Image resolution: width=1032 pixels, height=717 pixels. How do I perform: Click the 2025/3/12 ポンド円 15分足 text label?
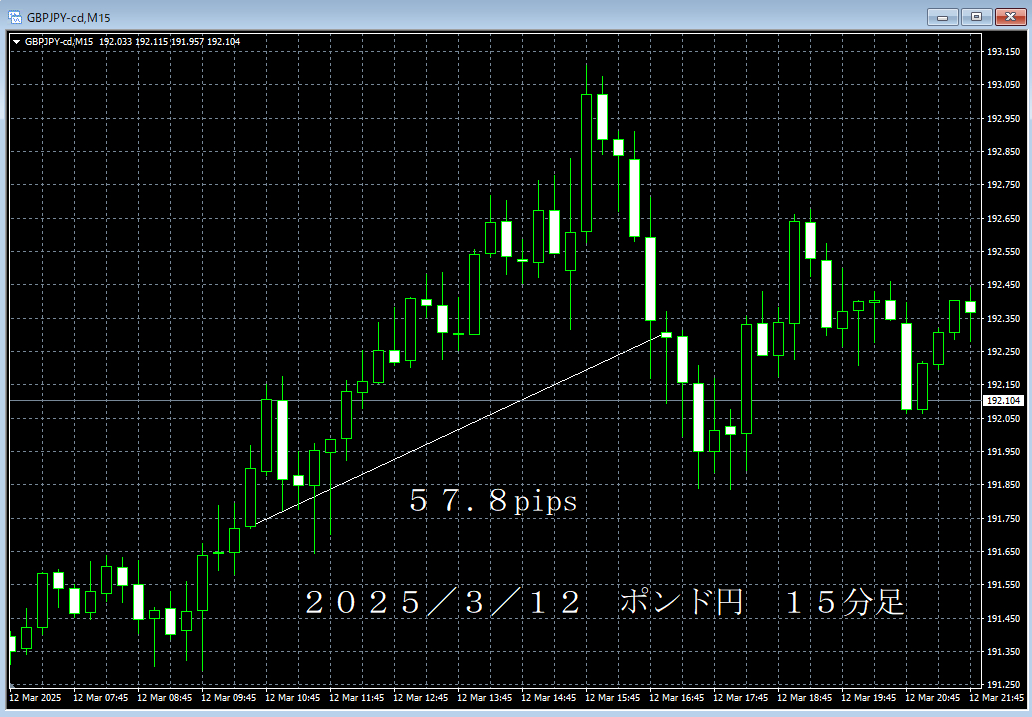[604, 603]
